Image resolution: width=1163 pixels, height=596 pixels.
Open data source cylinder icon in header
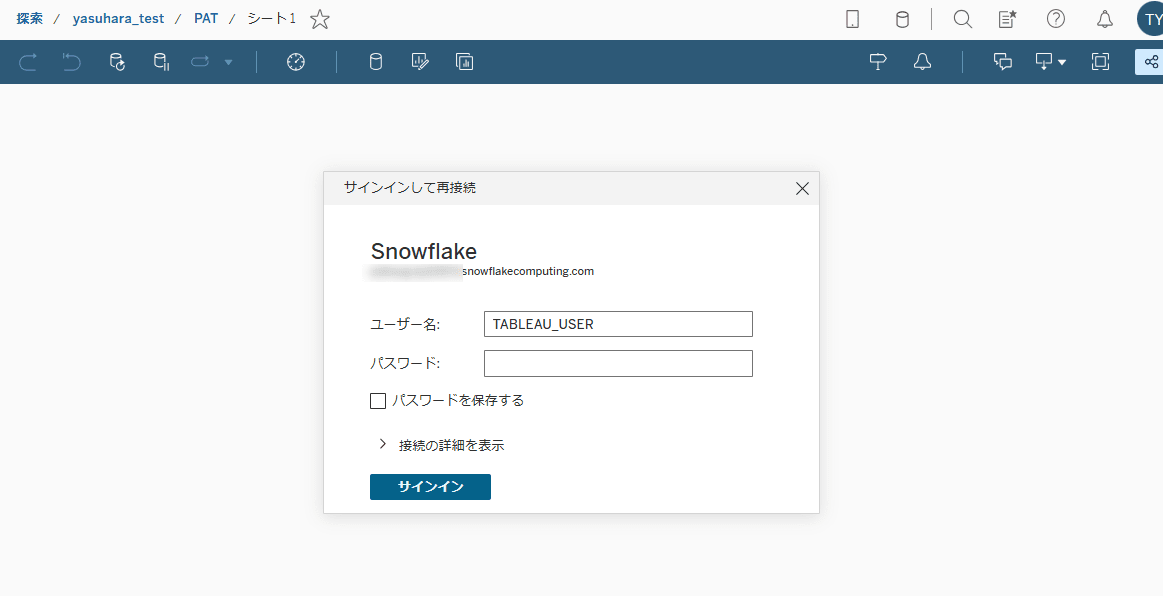point(902,19)
